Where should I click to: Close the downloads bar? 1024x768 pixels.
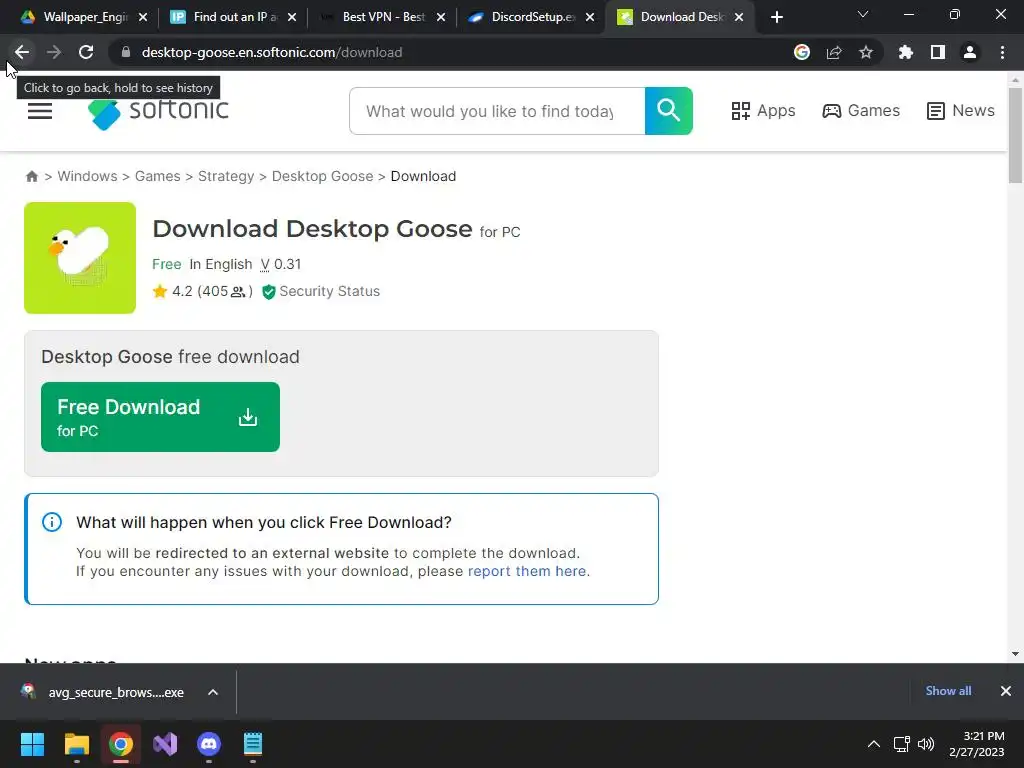point(1006,691)
